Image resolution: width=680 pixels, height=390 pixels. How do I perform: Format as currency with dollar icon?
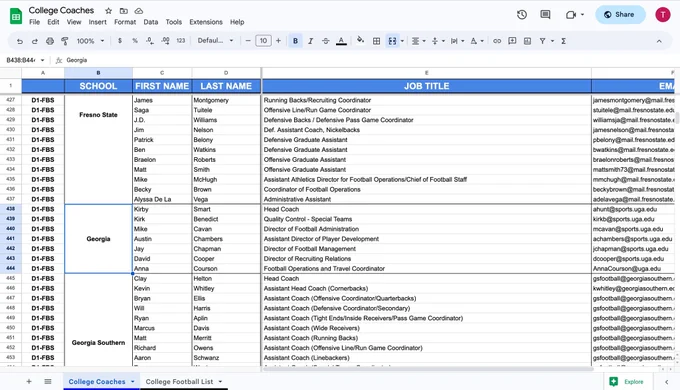(x=120, y=41)
